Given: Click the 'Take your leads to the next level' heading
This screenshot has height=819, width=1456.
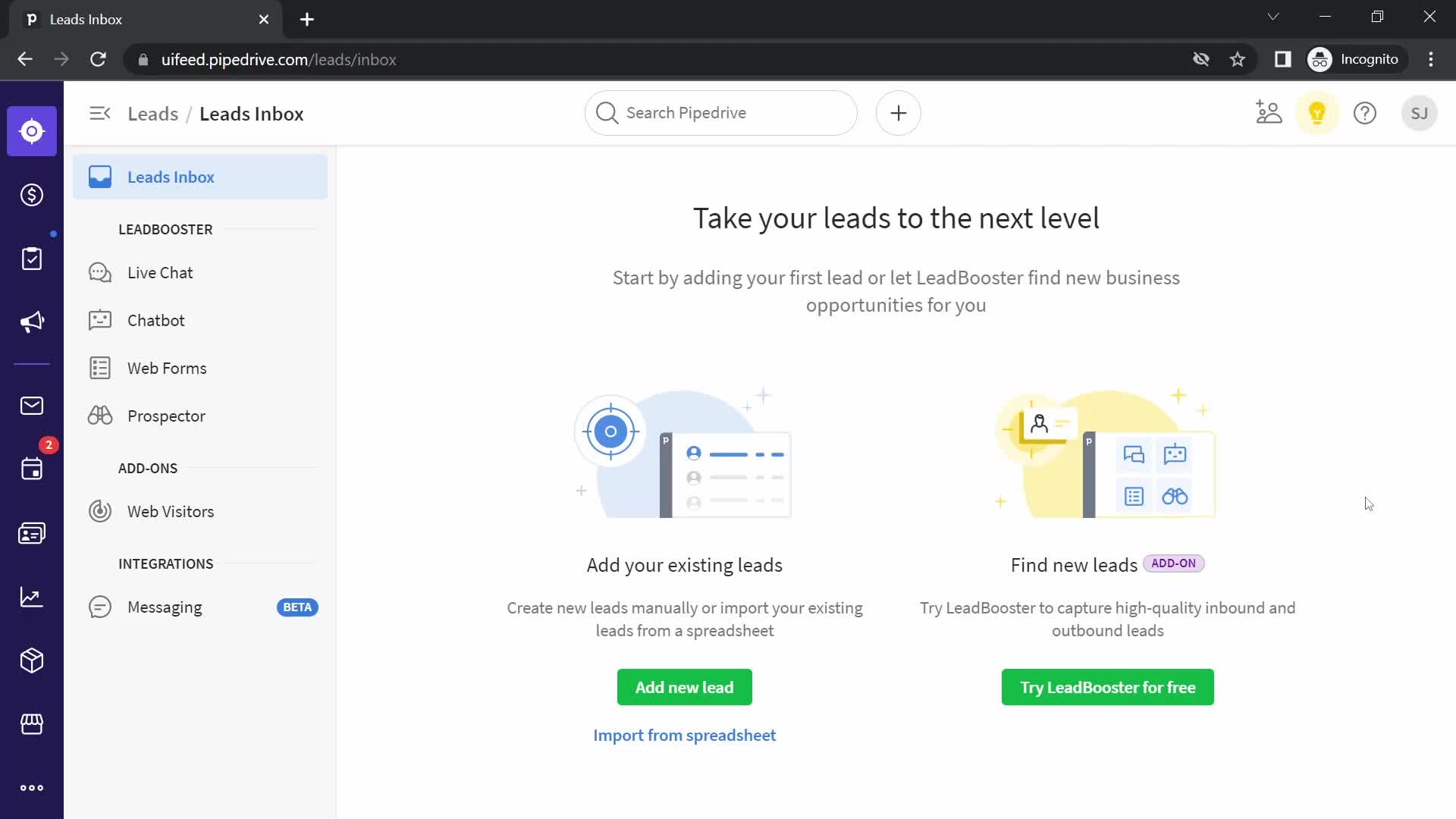Looking at the screenshot, I should pyautogui.click(x=896, y=218).
